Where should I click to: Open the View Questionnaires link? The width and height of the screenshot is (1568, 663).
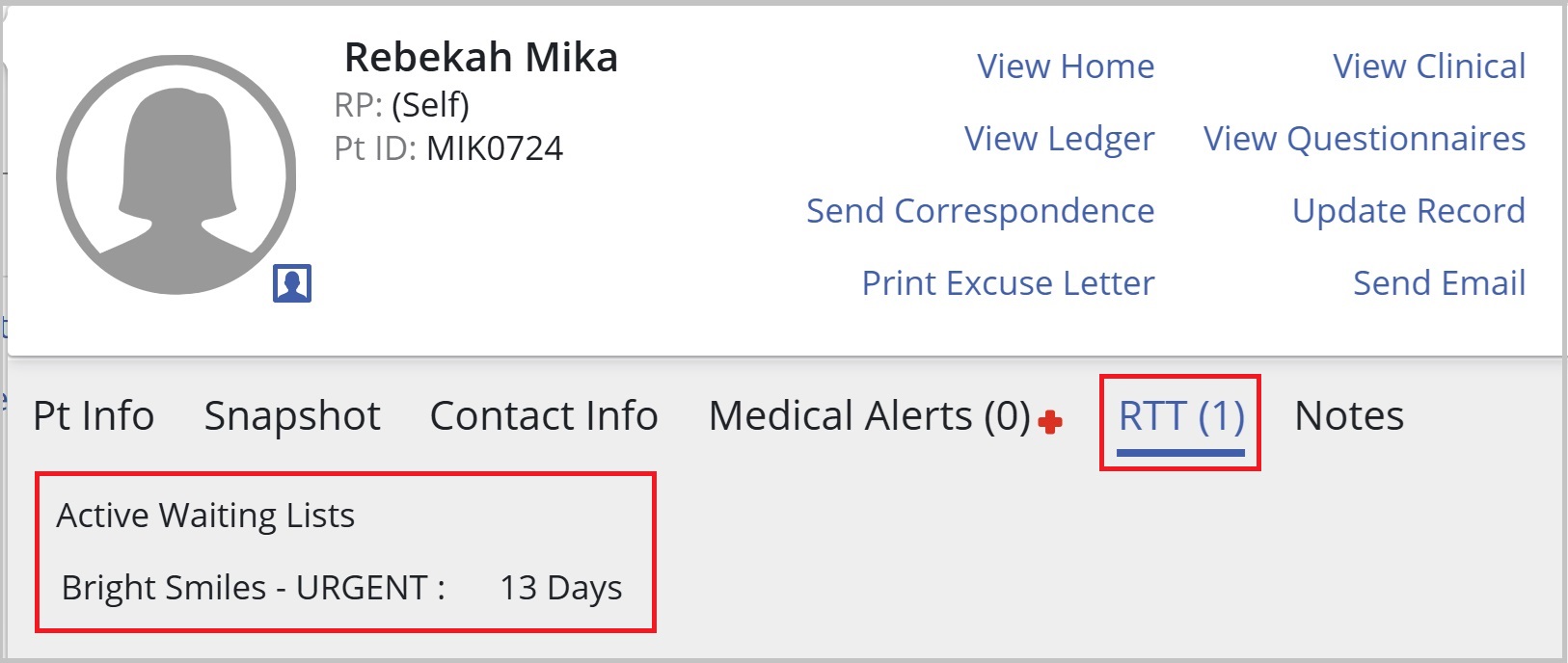click(x=1365, y=139)
